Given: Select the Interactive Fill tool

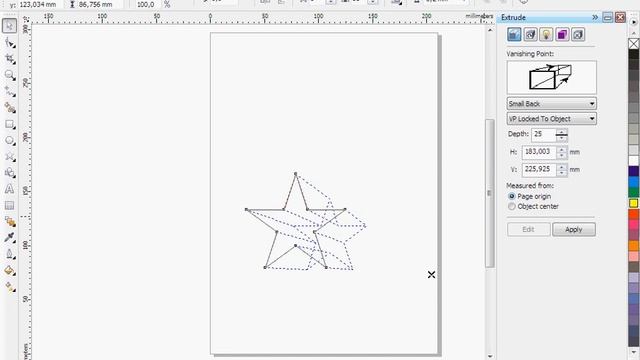Looking at the screenshot, I should [x=9, y=287].
